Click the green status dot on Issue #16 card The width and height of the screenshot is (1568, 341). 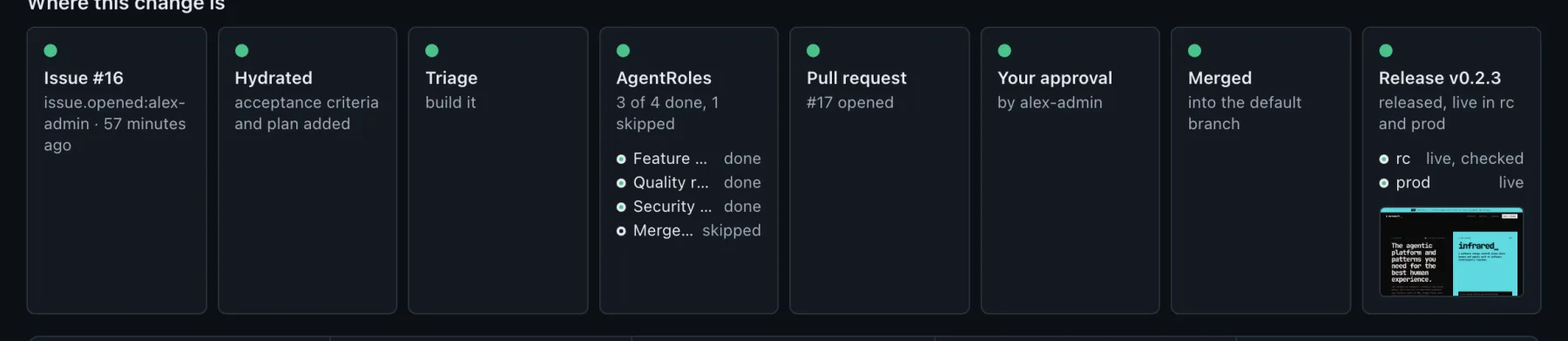coord(51,51)
